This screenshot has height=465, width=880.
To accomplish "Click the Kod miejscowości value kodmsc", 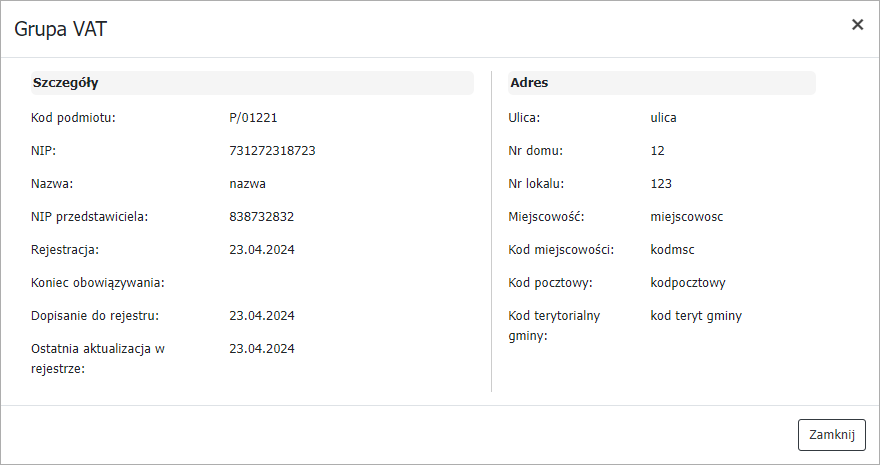I will (x=673, y=250).
